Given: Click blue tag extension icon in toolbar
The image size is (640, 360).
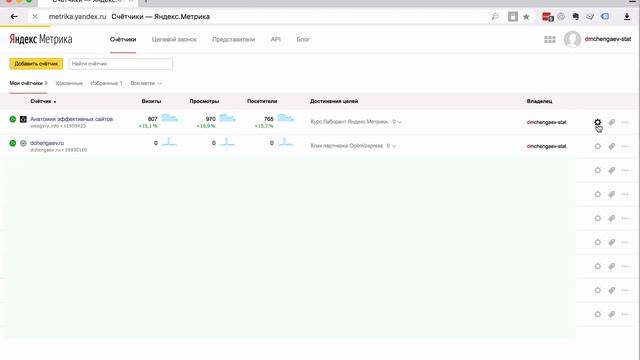Looking at the screenshot, I should pyautogui.click(x=605, y=17).
